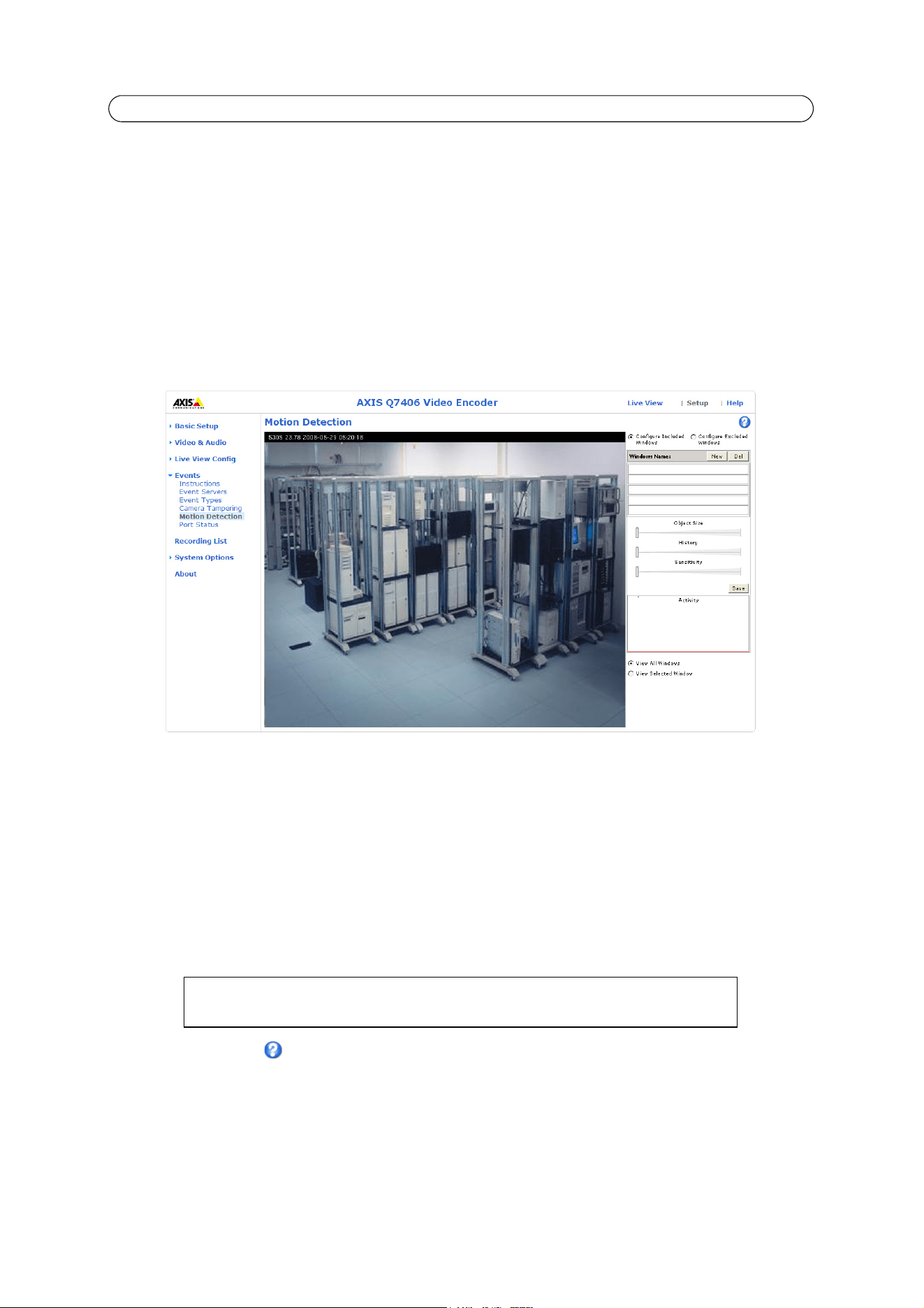924x1308 pixels.
Task: Click the Setup link in header
Action: 697,403
